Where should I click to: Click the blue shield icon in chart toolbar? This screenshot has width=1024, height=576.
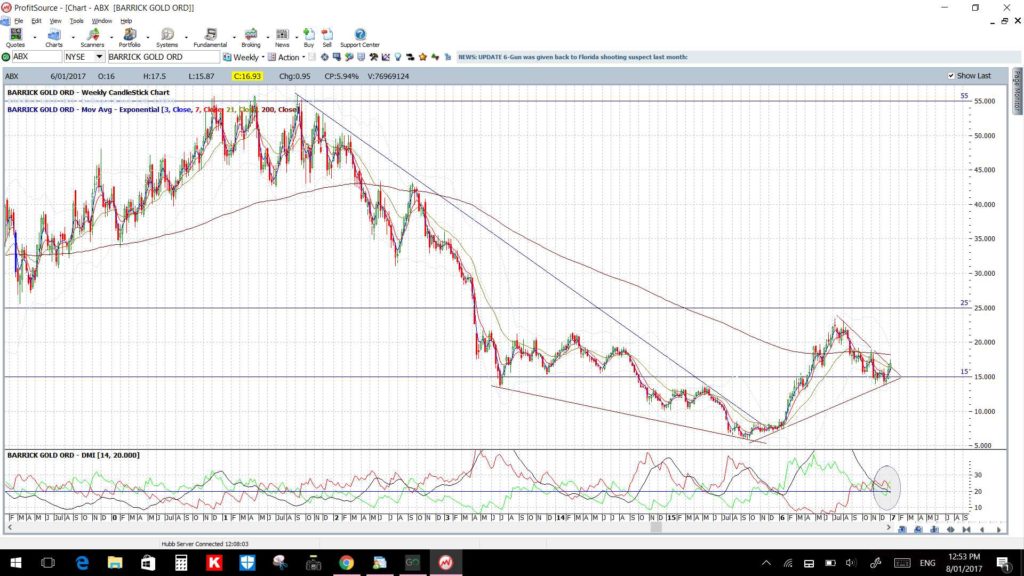tap(361, 57)
